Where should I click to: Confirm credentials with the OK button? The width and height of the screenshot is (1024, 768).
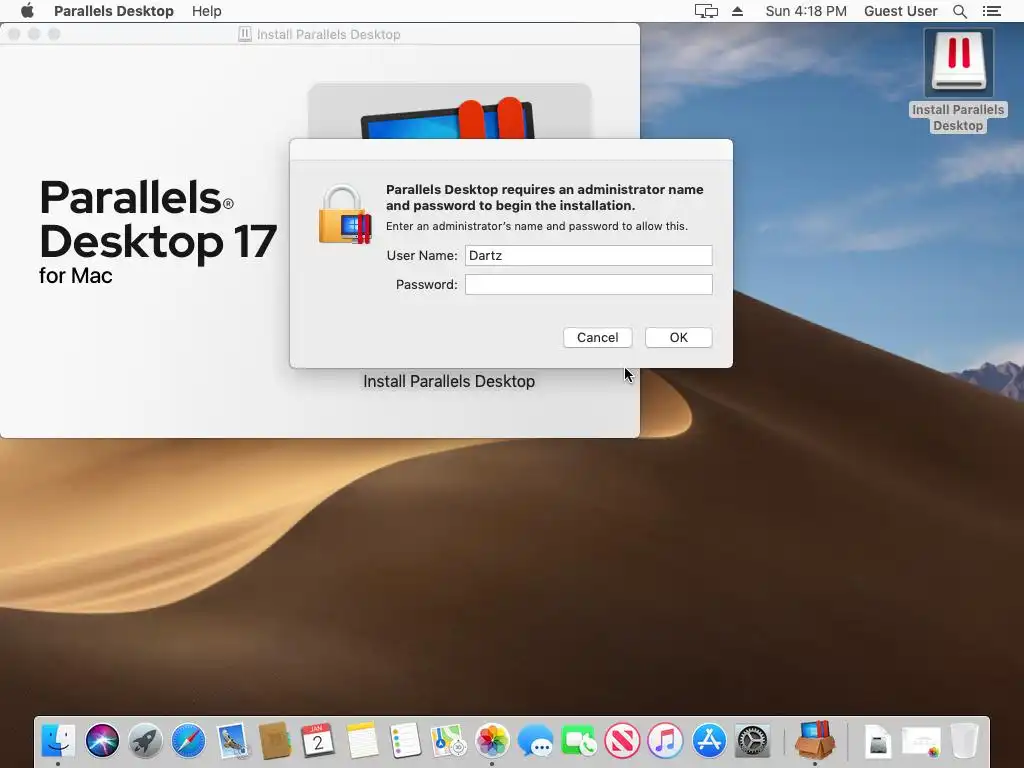[679, 338]
